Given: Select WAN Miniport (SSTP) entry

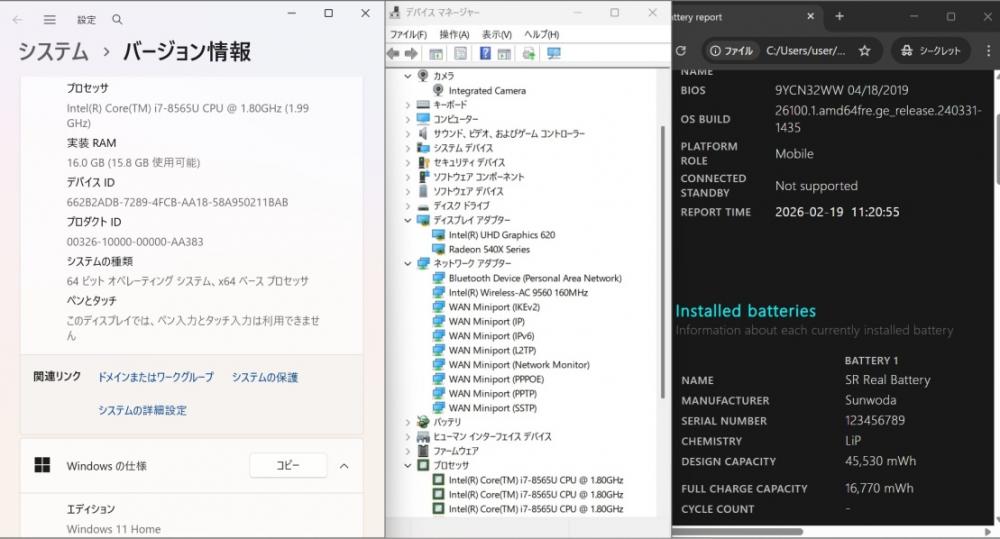Looking at the screenshot, I should (492, 408).
